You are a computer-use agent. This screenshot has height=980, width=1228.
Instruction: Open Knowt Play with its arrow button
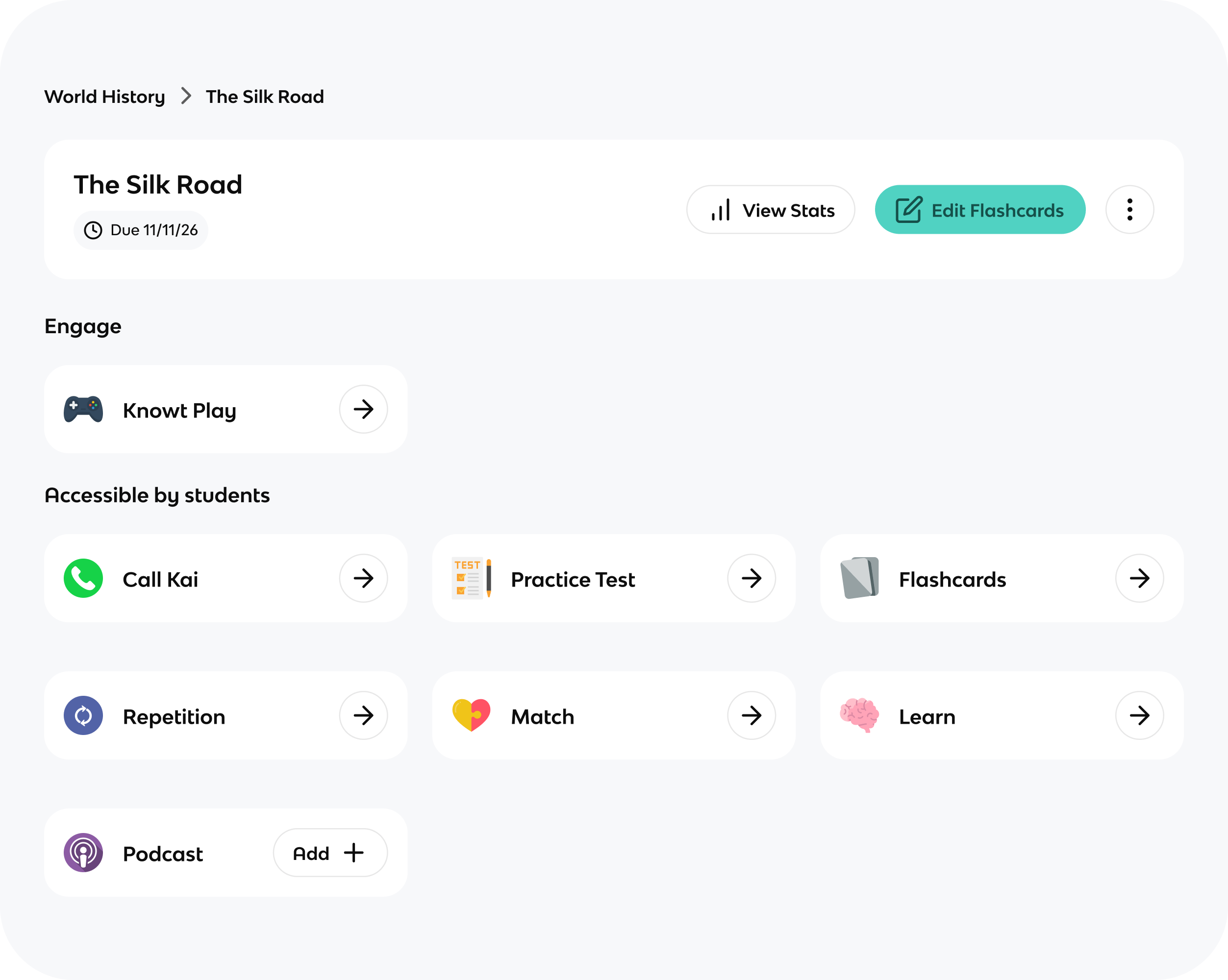(x=363, y=409)
